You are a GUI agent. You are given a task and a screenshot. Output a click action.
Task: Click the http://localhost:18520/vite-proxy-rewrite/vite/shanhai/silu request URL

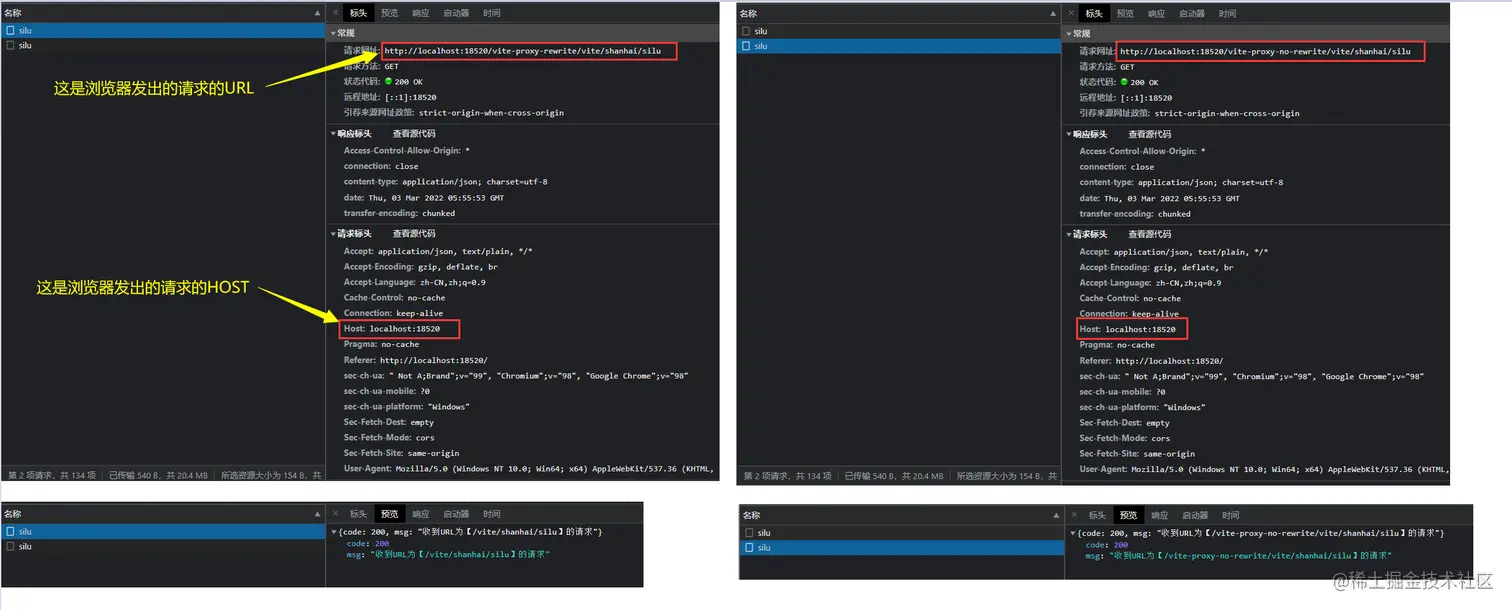522,50
